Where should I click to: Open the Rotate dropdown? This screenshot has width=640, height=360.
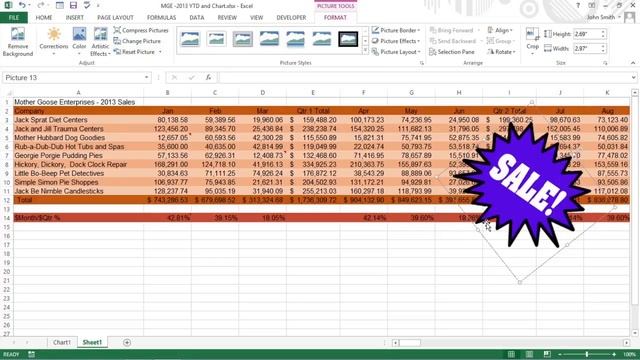pyautogui.click(x=501, y=52)
